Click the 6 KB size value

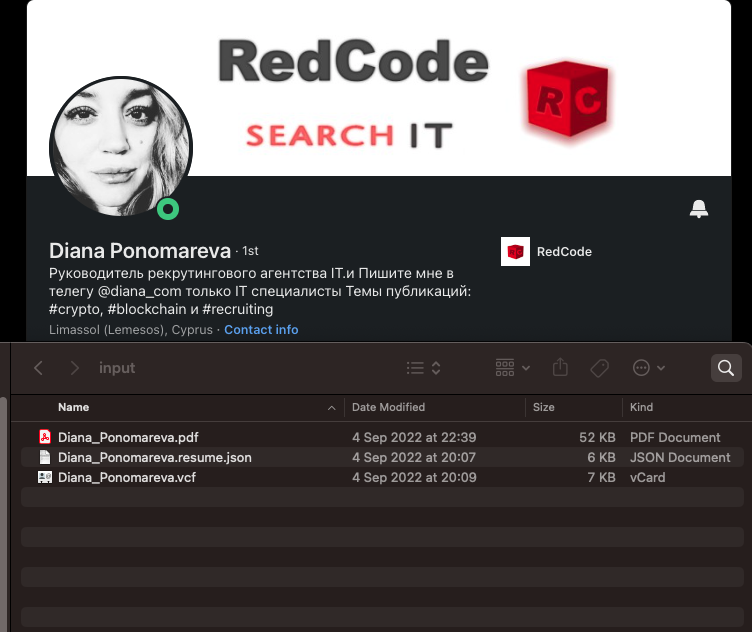tap(601, 457)
